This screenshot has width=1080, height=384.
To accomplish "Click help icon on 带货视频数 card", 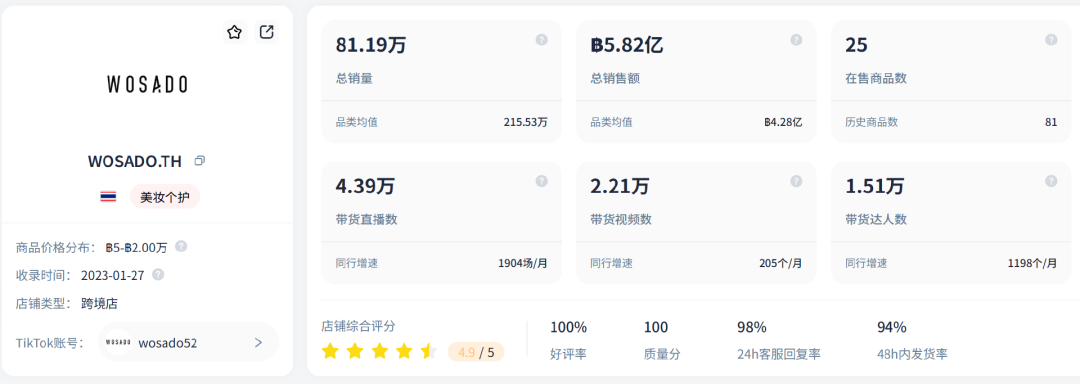I will click(x=796, y=181).
